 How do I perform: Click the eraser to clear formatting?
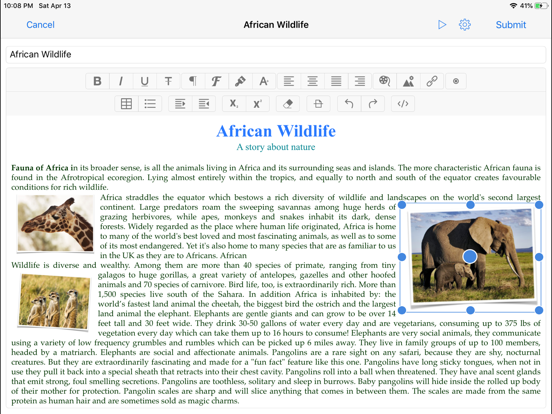288,104
